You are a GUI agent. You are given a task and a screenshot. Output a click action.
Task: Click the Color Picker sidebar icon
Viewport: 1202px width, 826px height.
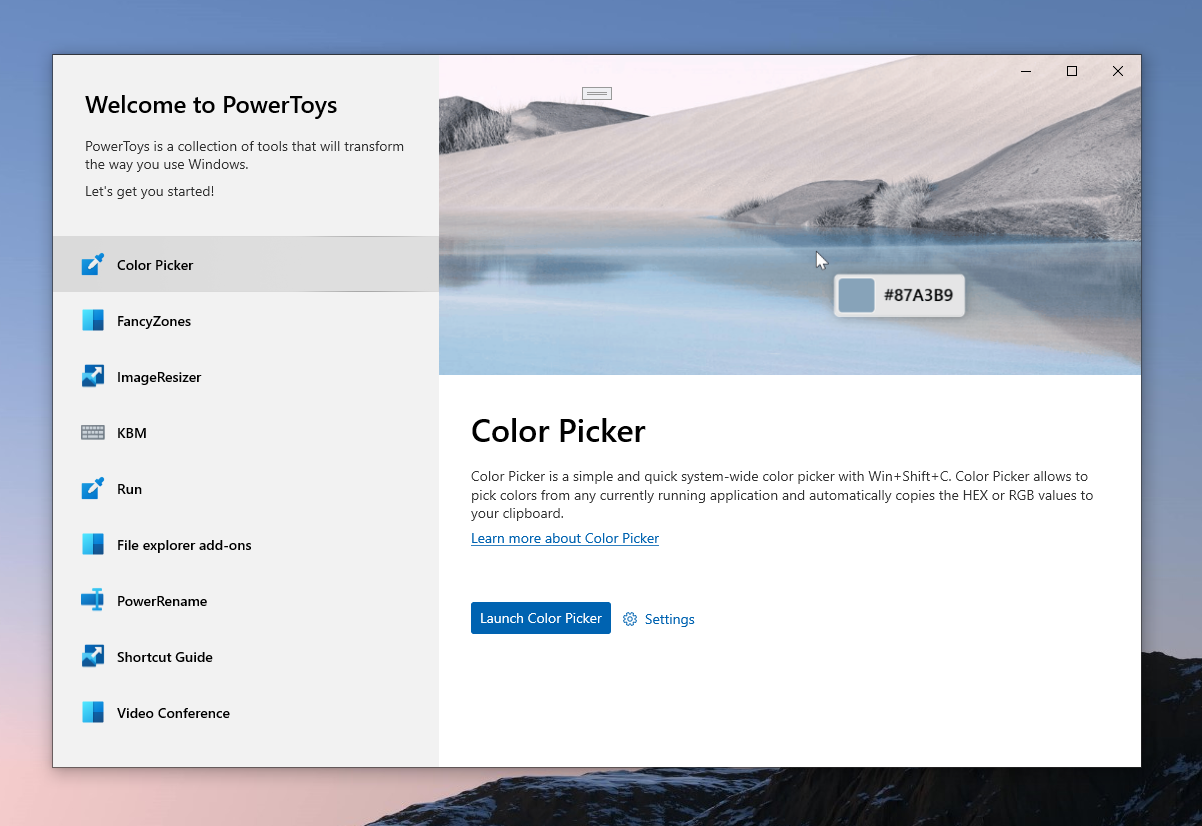click(x=93, y=265)
